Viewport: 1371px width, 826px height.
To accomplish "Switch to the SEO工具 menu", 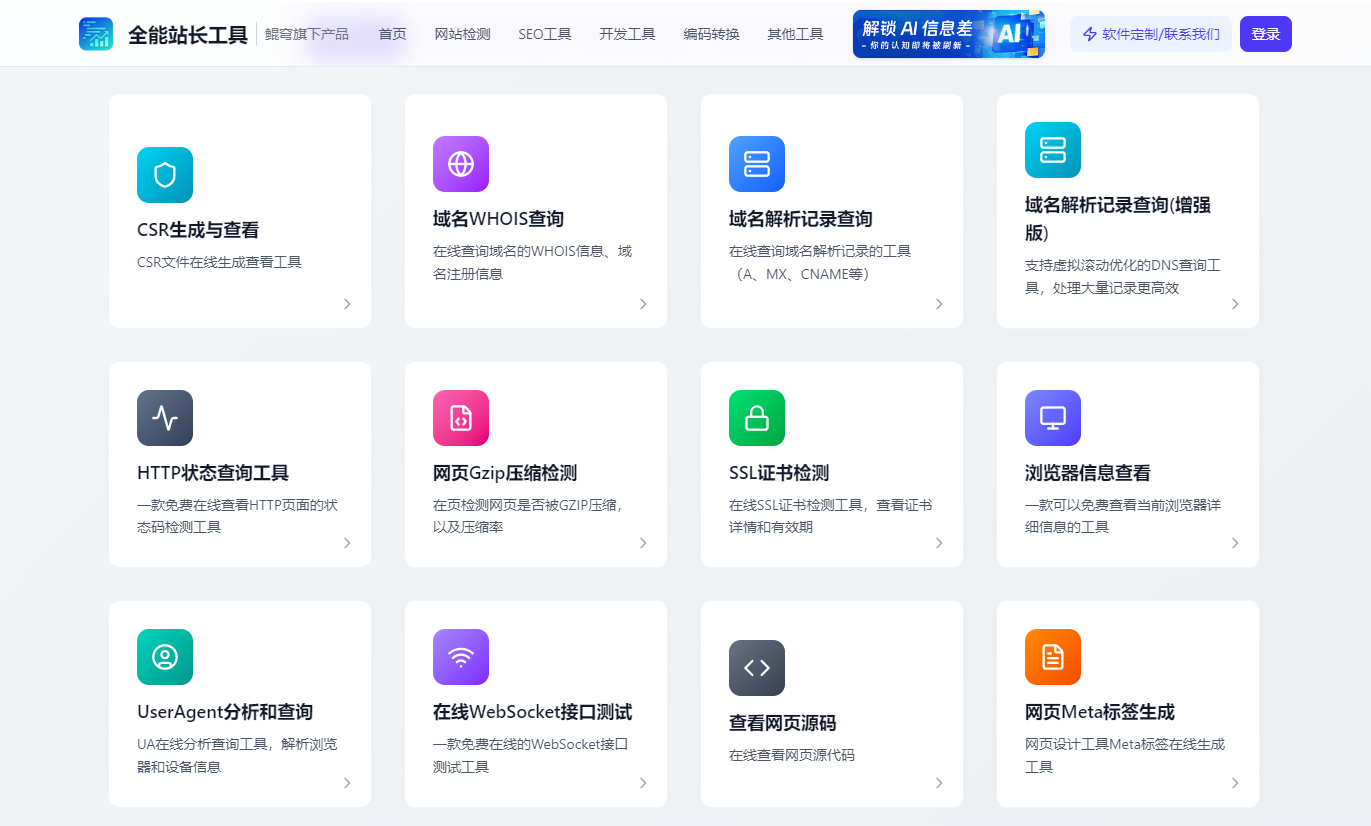I will (544, 32).
